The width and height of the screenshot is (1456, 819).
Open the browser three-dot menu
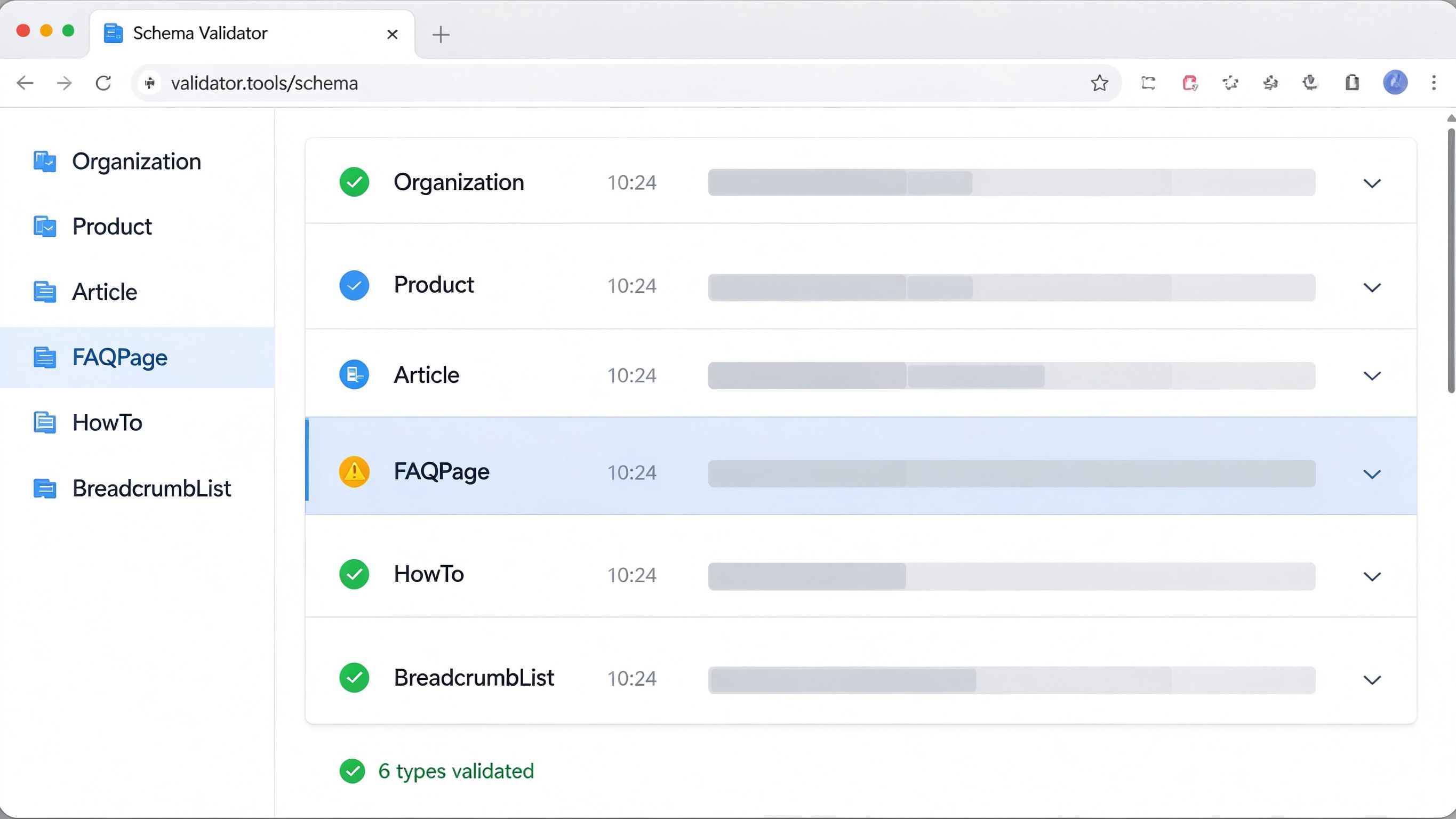(x=1434, y=83)
